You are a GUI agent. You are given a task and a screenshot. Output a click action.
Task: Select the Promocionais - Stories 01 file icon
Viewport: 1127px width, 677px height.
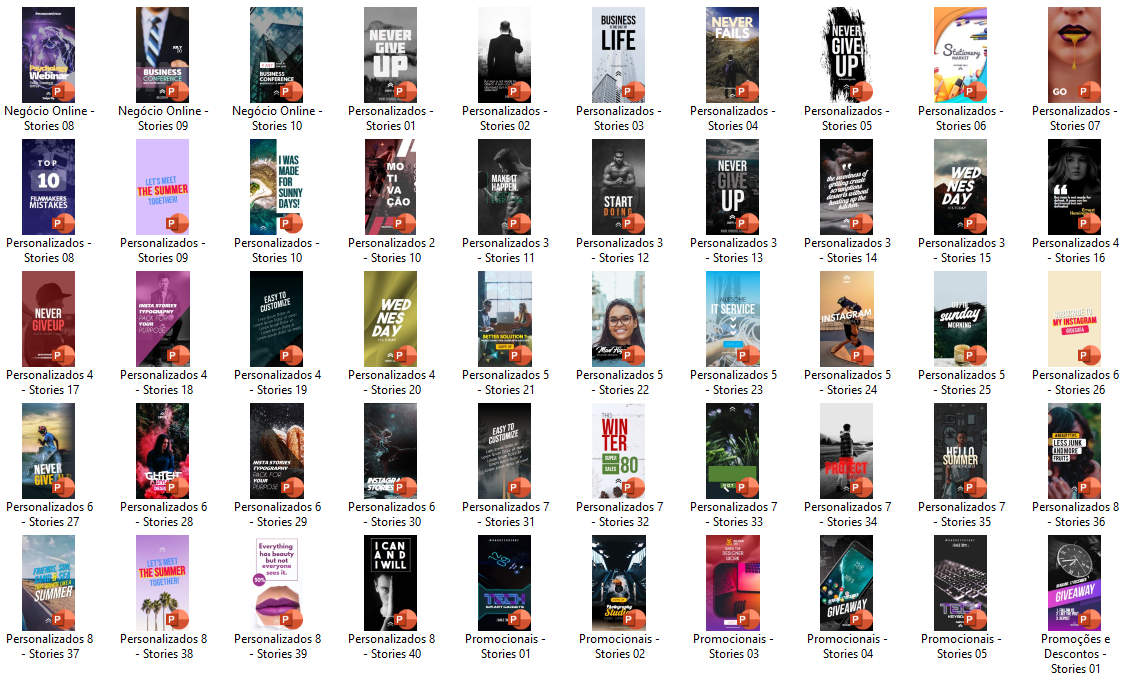[x=504, y=583]
